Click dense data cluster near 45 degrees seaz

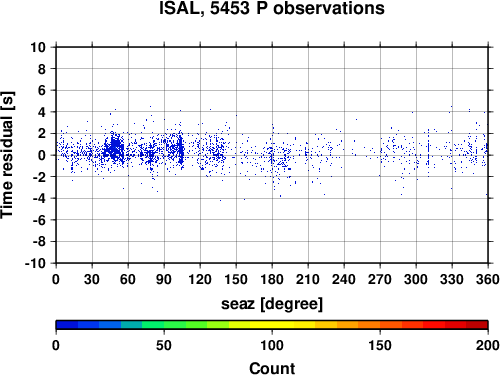[x=114, y=148]
